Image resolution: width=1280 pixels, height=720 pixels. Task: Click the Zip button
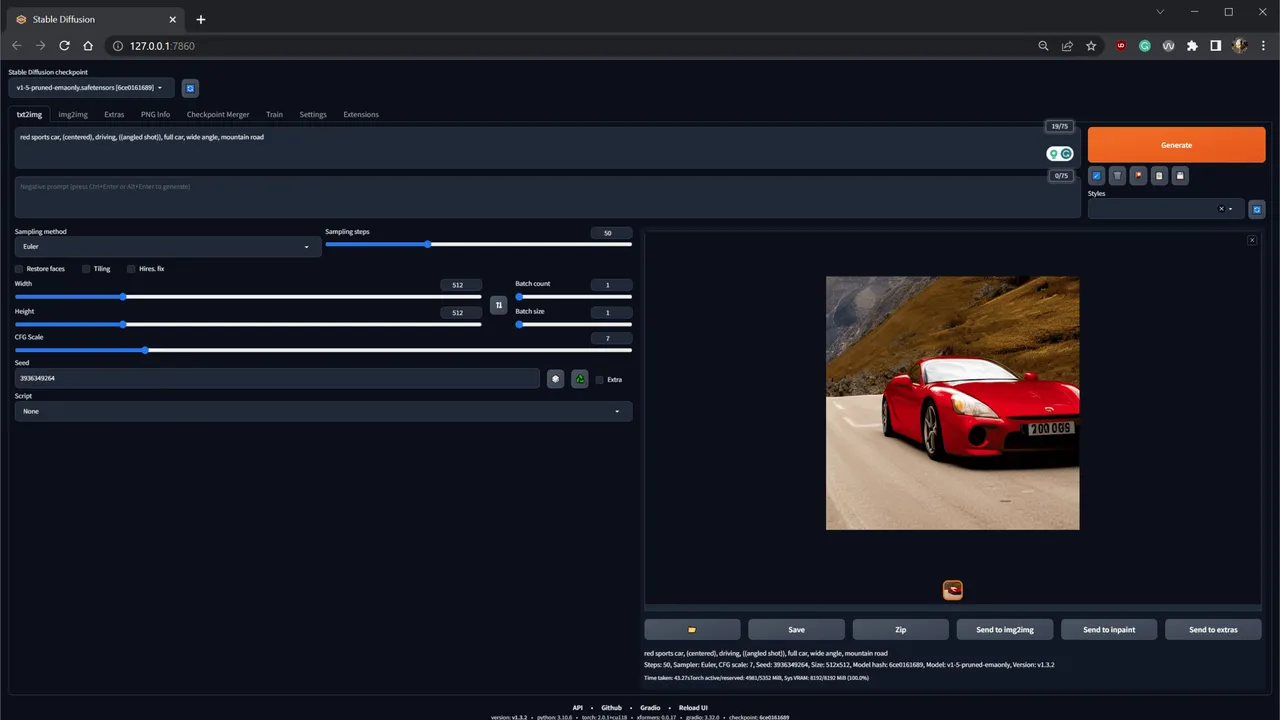900,629
